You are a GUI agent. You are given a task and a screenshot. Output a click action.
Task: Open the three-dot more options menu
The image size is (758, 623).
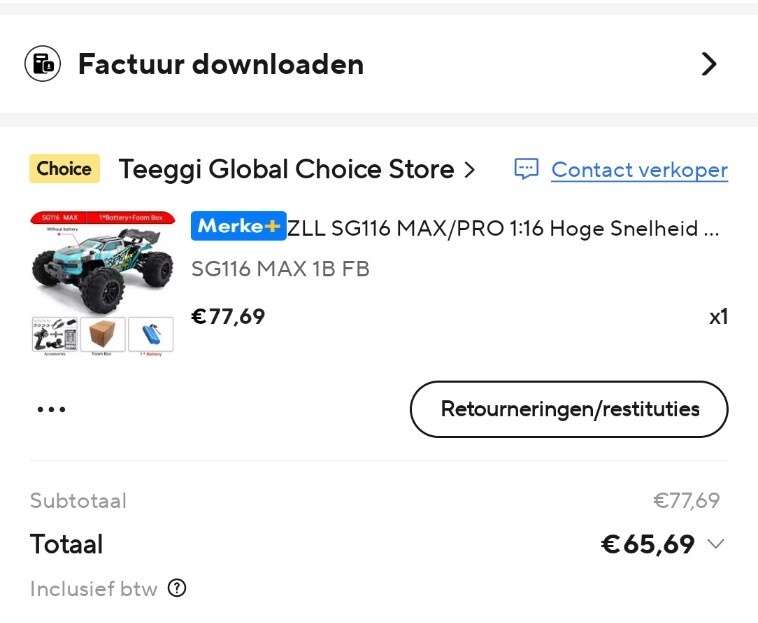point(51,409)
